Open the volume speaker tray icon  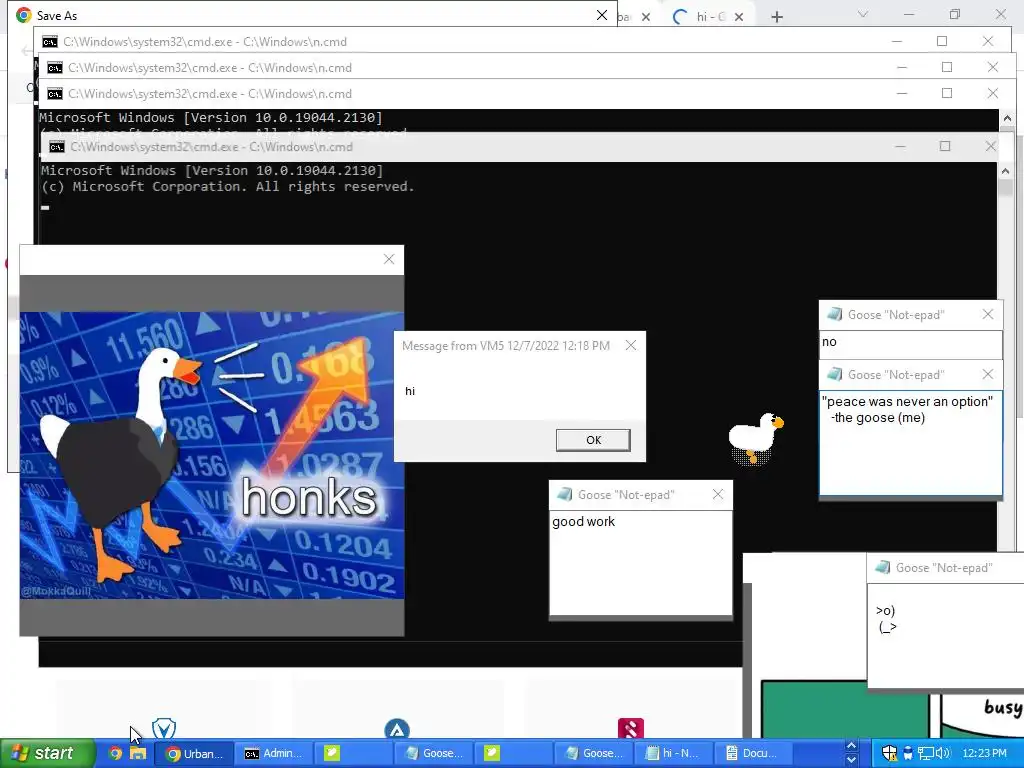pos(942,753)
